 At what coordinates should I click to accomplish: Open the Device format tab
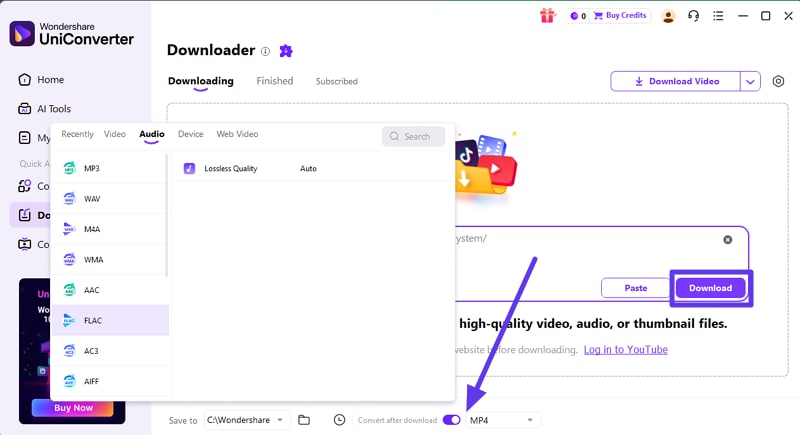pos(190,134)
